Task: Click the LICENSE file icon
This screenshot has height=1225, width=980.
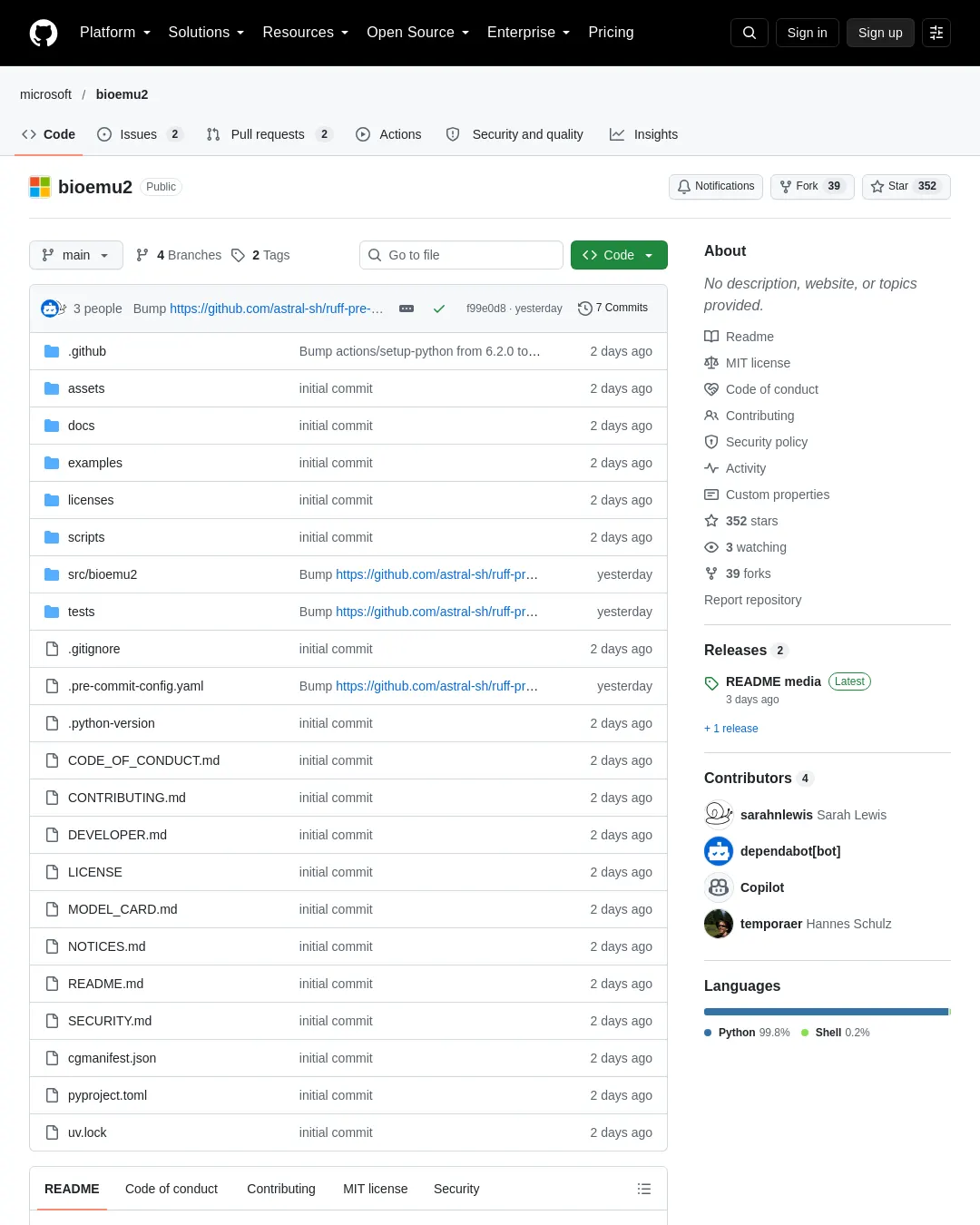Action: click(x=52, y=872)
